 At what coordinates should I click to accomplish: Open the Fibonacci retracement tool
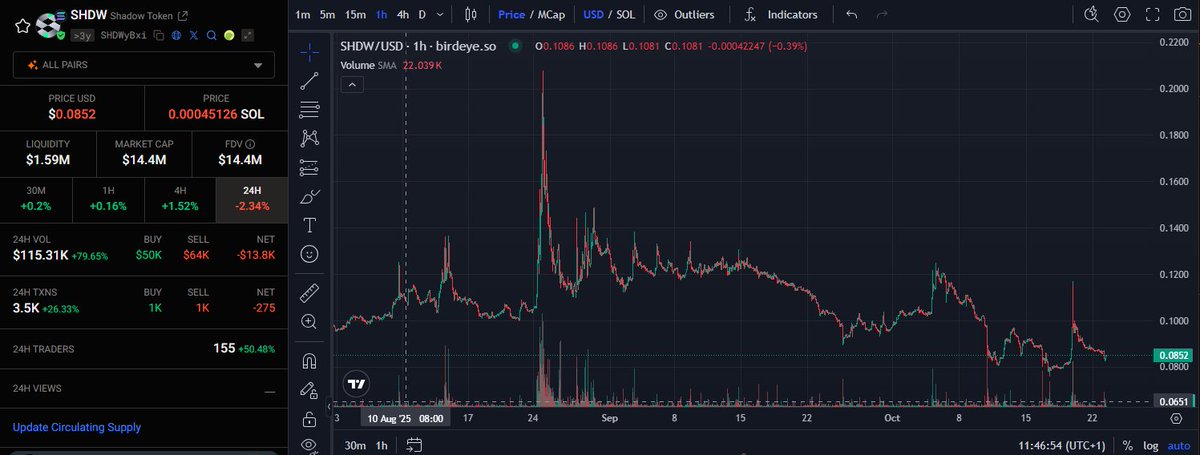coord(309,109)
